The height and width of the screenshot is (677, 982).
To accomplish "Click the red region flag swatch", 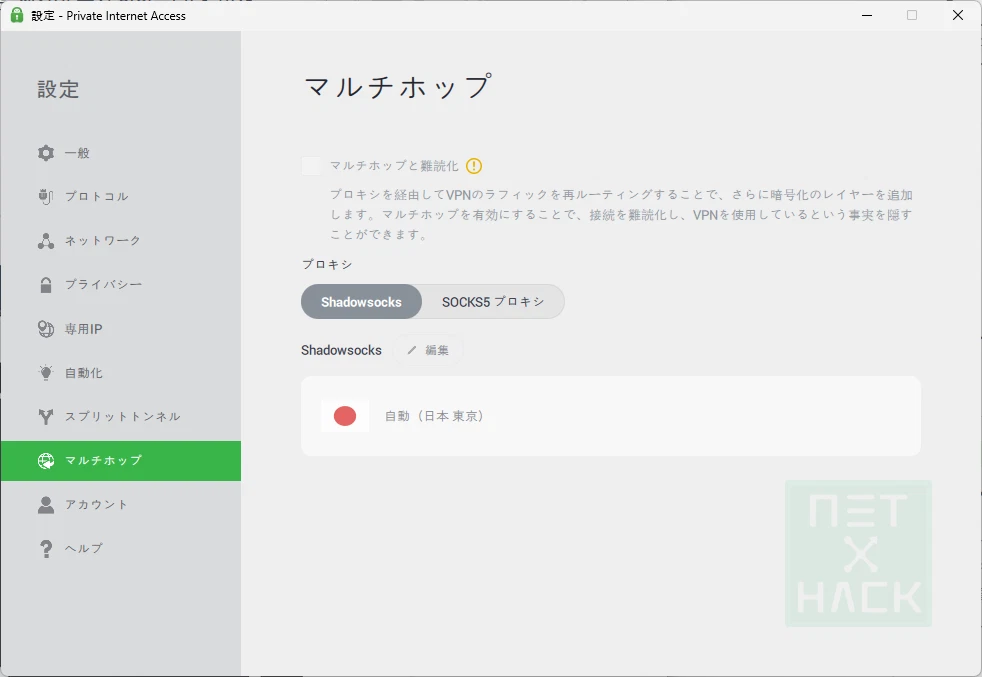I will [344, 414].
